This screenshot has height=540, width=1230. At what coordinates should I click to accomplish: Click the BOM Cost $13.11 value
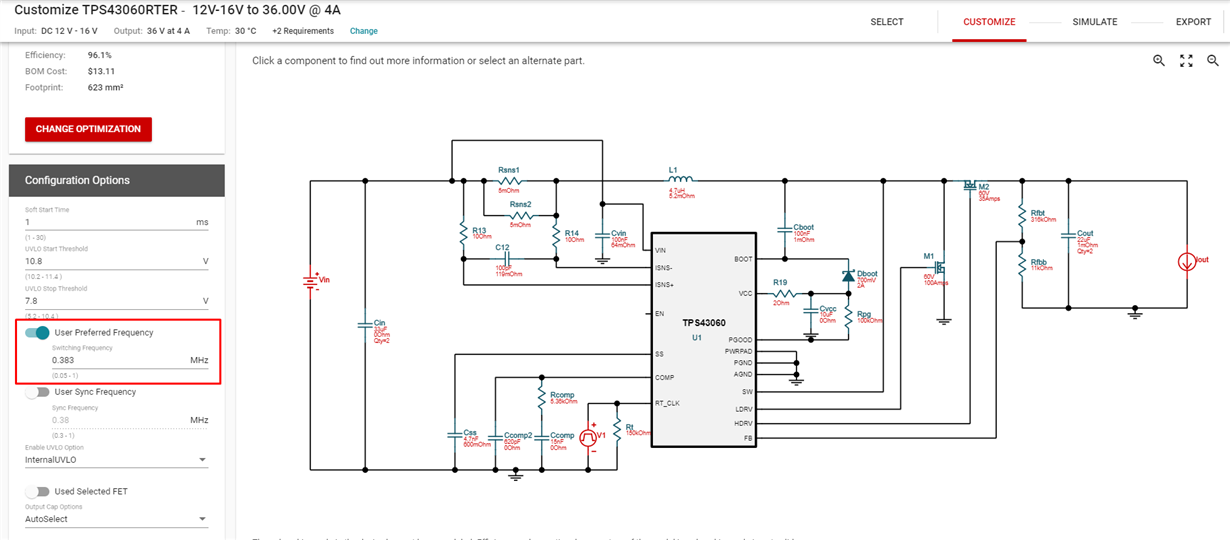point(101,71)
